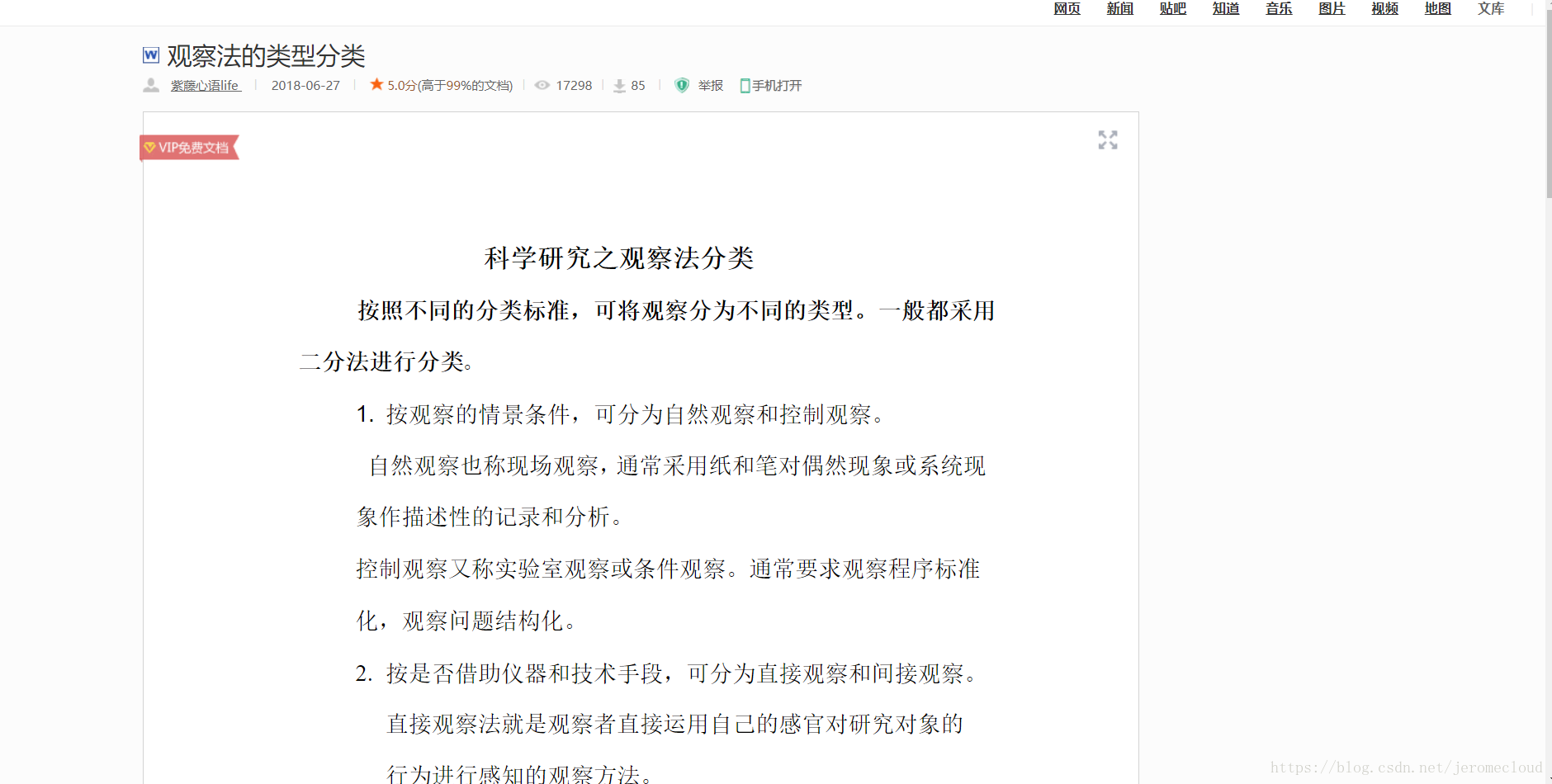
Task: Expand document to fullscreen view
Action: pos(1108,140)
